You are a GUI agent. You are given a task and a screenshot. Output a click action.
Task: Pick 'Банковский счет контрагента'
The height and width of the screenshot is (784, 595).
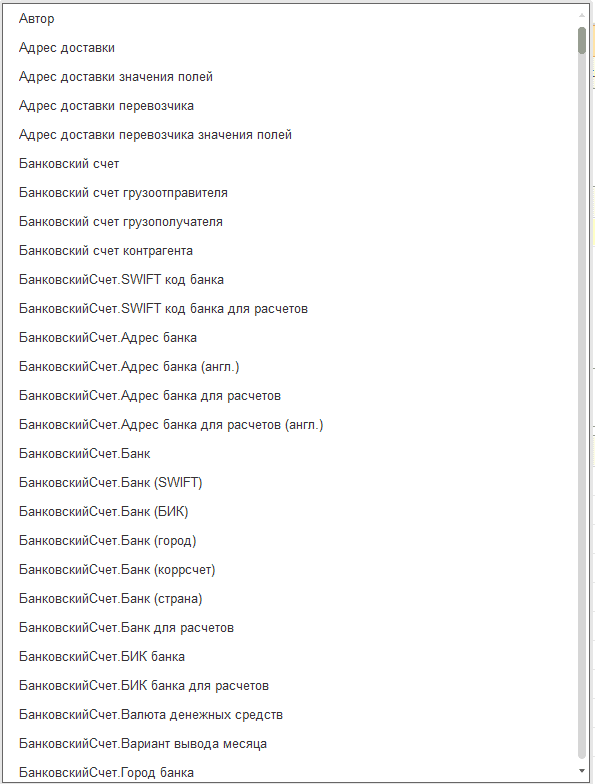click(290, 250)
